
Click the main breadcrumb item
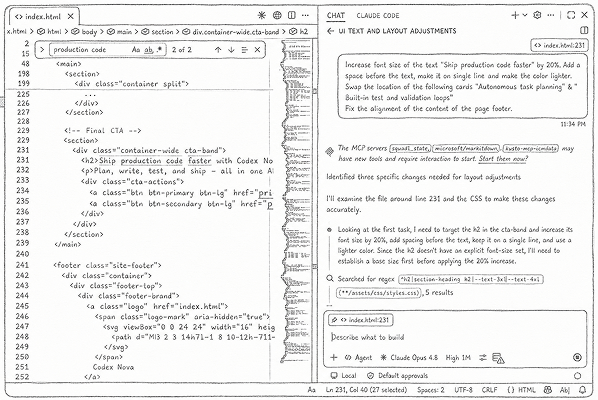pyautogui.click(x=119, y=32)
